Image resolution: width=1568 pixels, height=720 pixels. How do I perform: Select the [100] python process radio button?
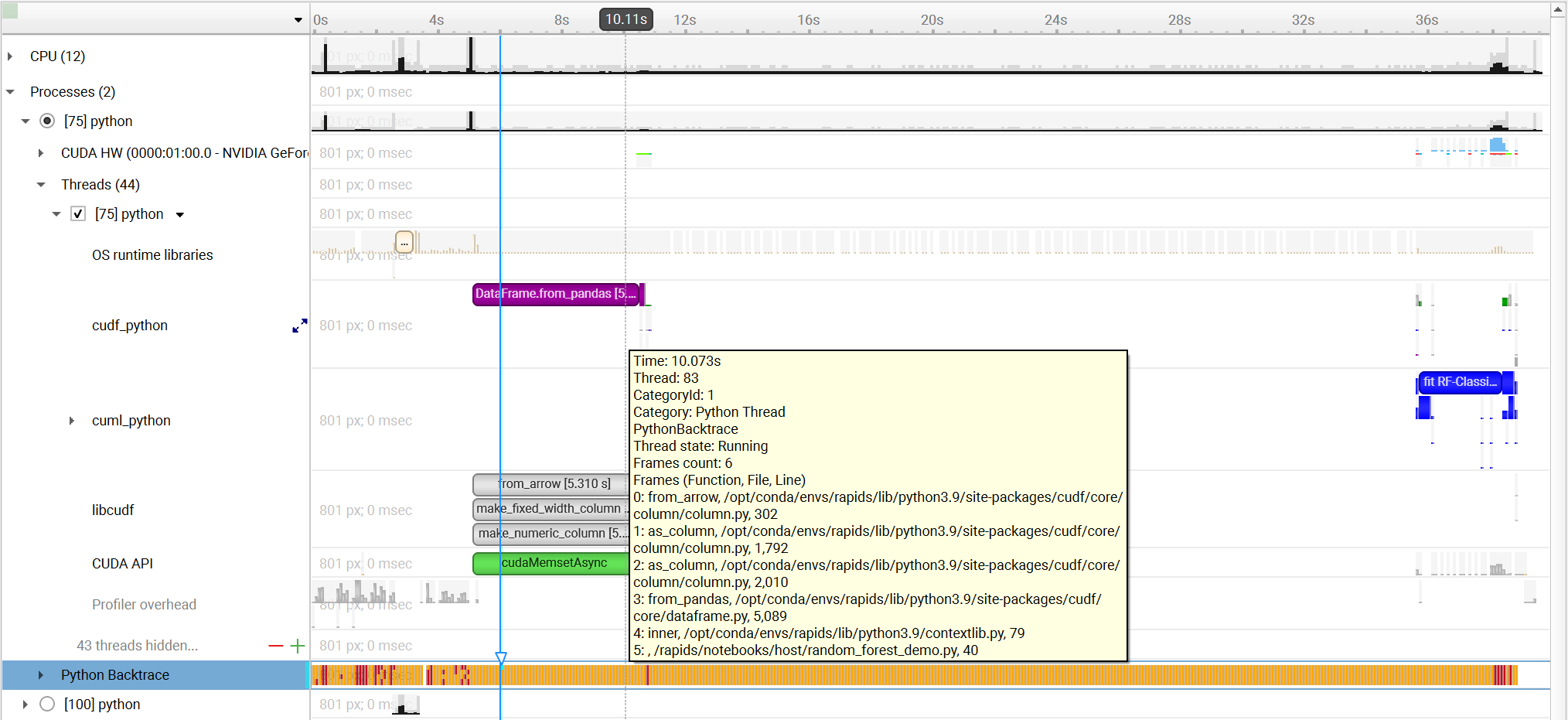(x=47, y=704)
